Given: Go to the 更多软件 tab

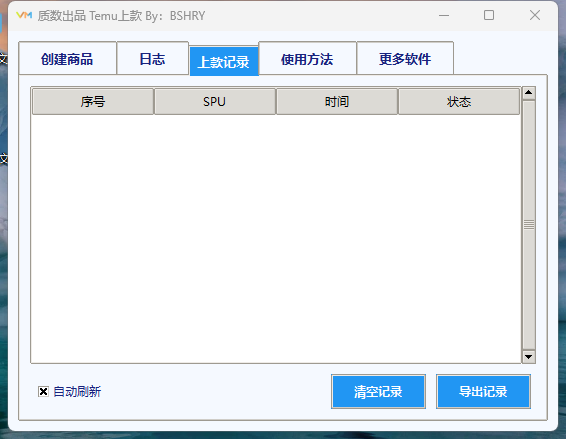Looking at the screenshot, I should [405, 58].
